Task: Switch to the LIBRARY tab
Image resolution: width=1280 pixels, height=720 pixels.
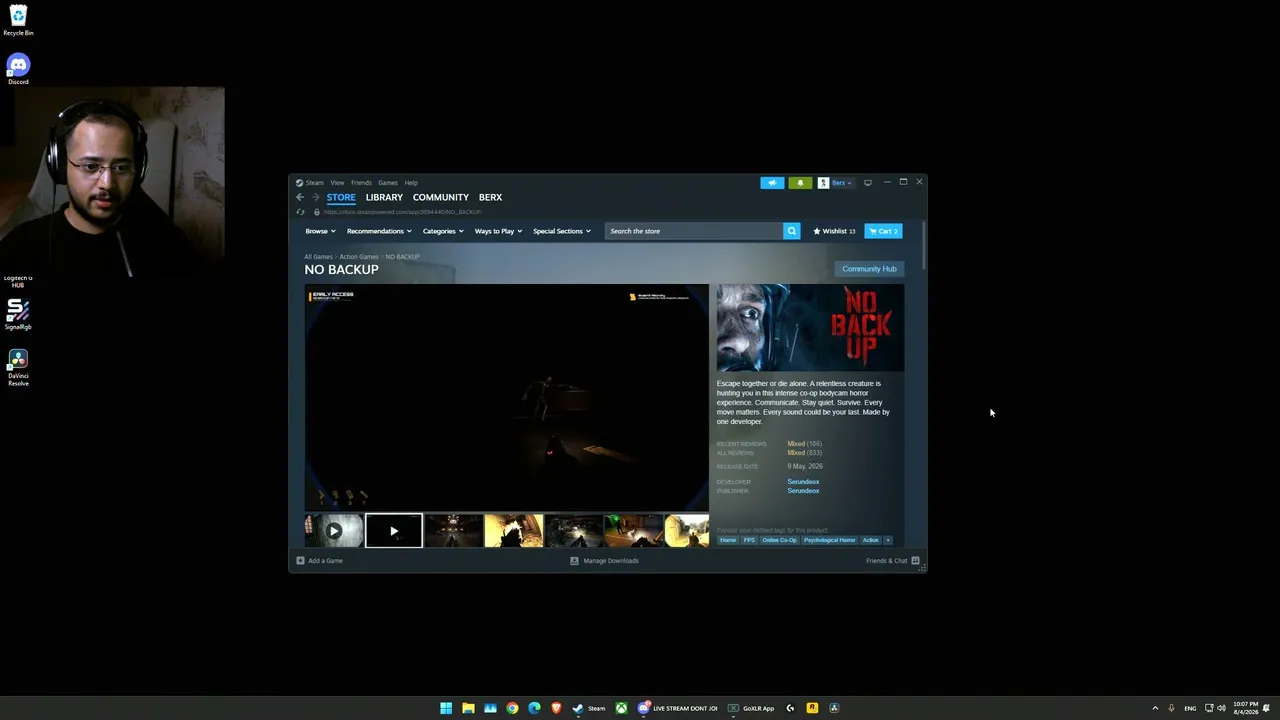Action: pyautogui.click(x=384, y=197)
